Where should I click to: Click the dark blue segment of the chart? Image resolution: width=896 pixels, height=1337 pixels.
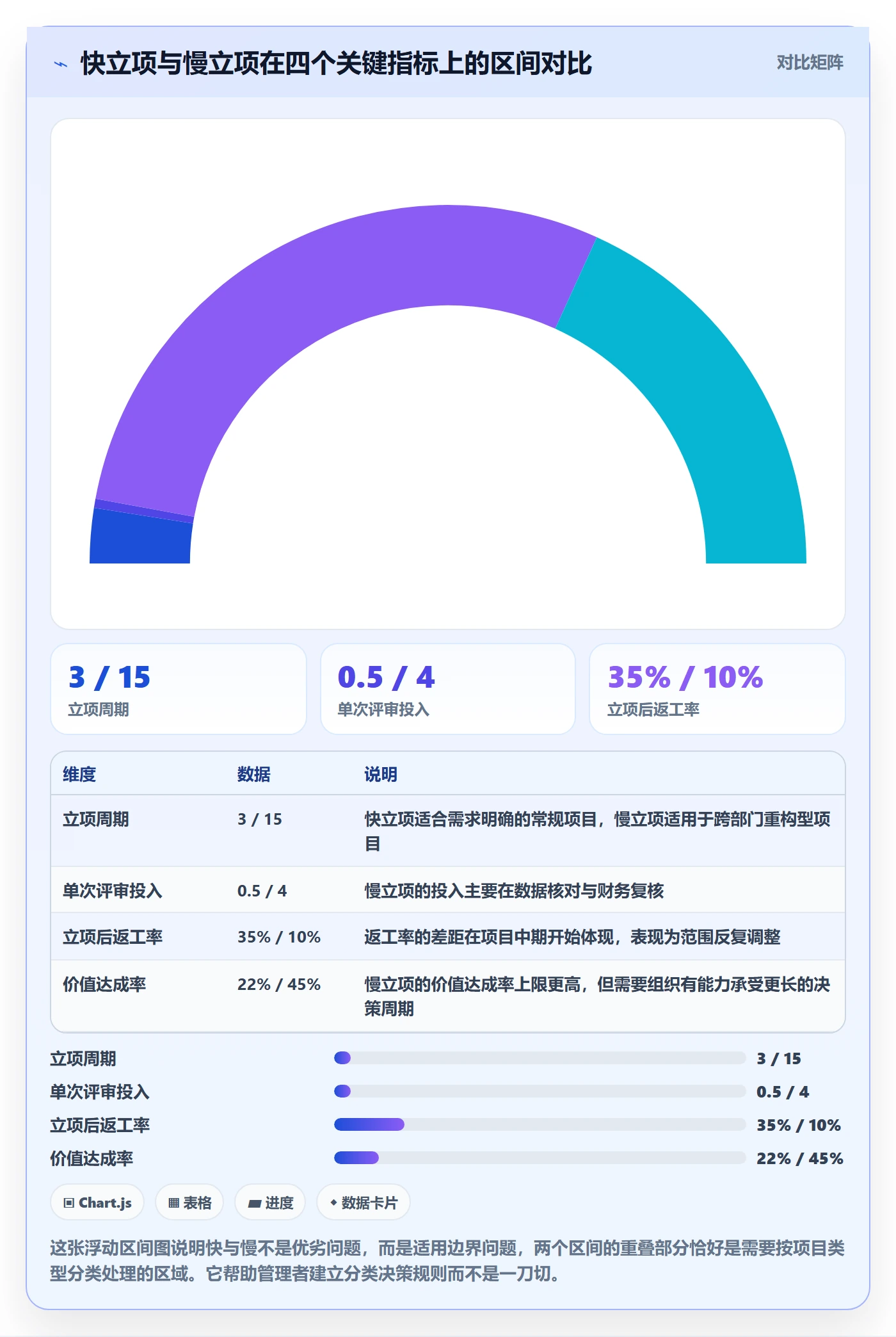(140, 538)
